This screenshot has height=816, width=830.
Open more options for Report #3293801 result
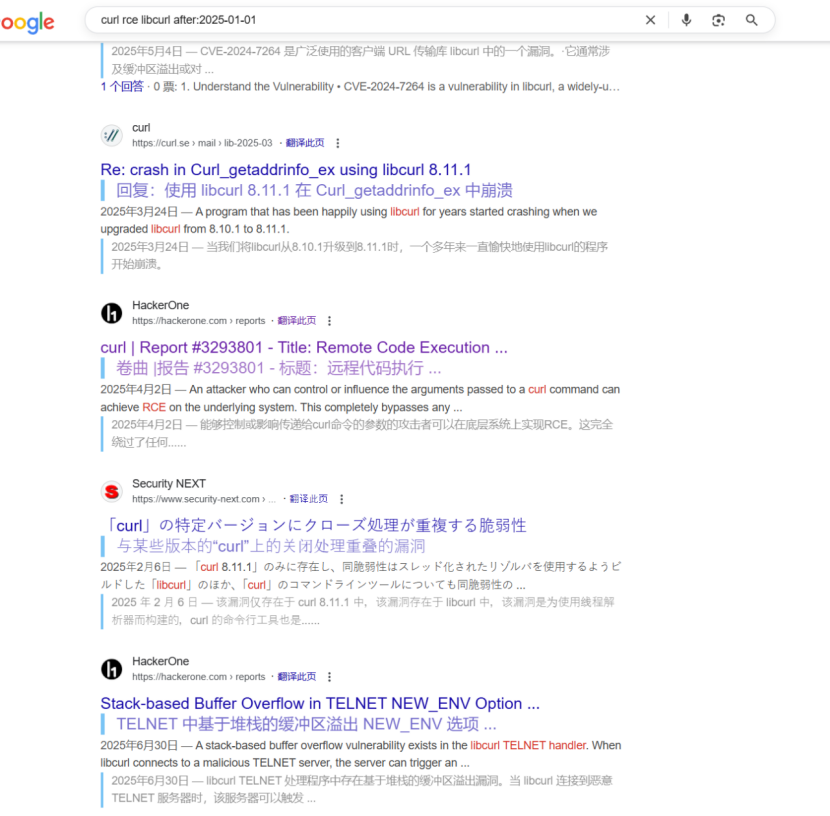tap(330, 321)
